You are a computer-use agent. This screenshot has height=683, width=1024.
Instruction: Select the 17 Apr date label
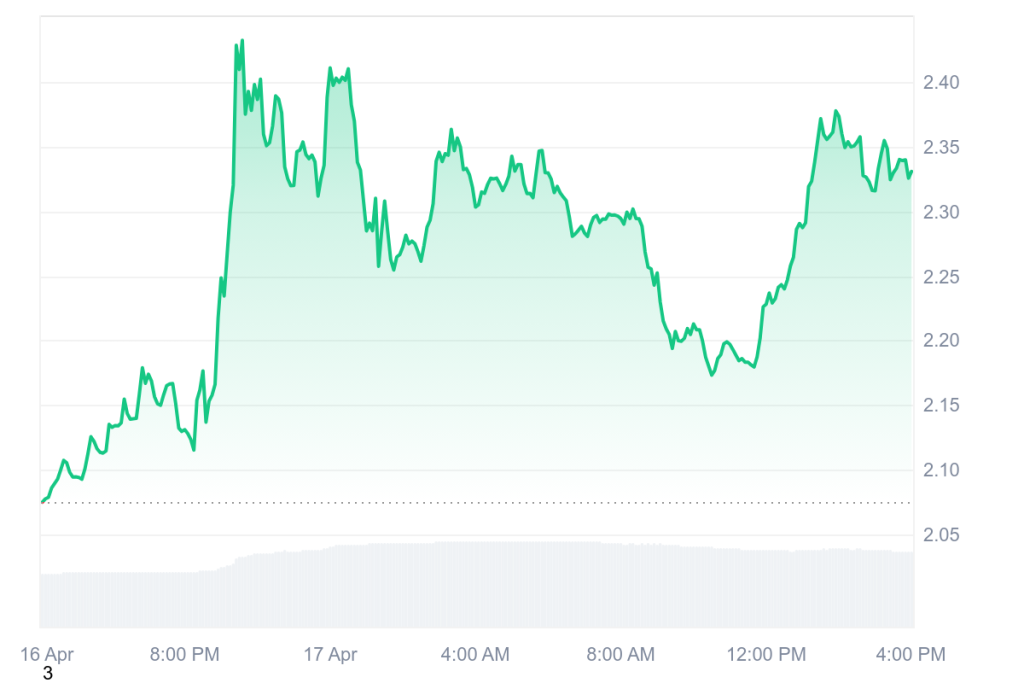(329, 655)
